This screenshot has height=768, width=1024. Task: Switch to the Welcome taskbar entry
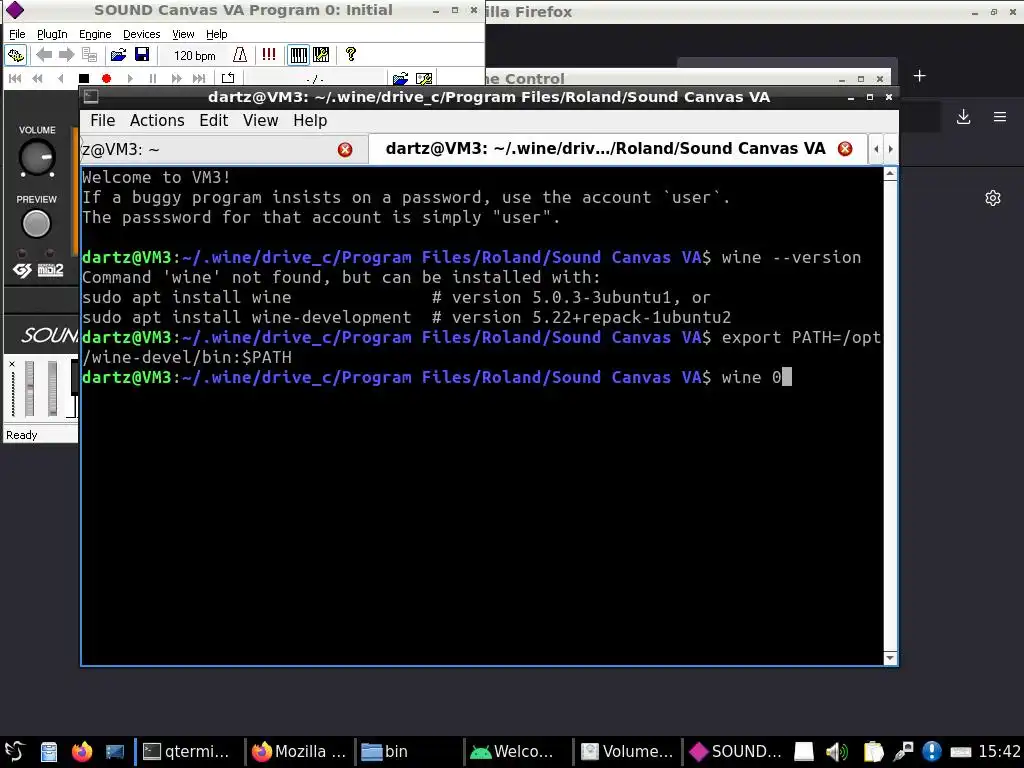(518, 752)
